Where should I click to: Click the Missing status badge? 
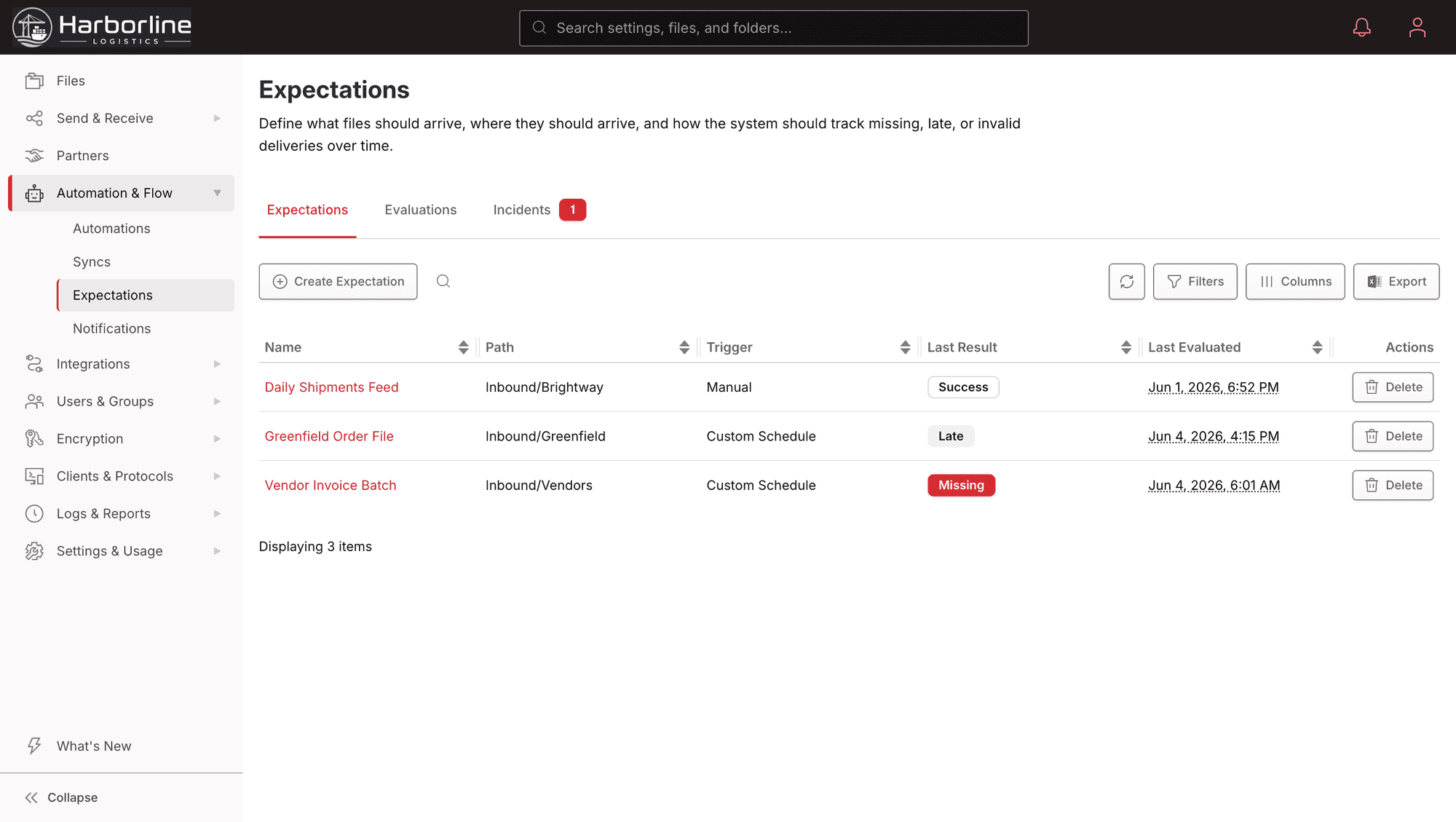tap(961, 485)
